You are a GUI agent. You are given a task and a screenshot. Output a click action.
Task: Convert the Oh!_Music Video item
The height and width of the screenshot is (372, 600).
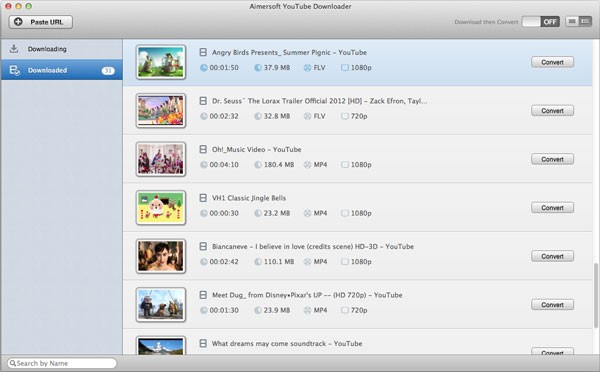pyautogui.click(x=552, y=159)
